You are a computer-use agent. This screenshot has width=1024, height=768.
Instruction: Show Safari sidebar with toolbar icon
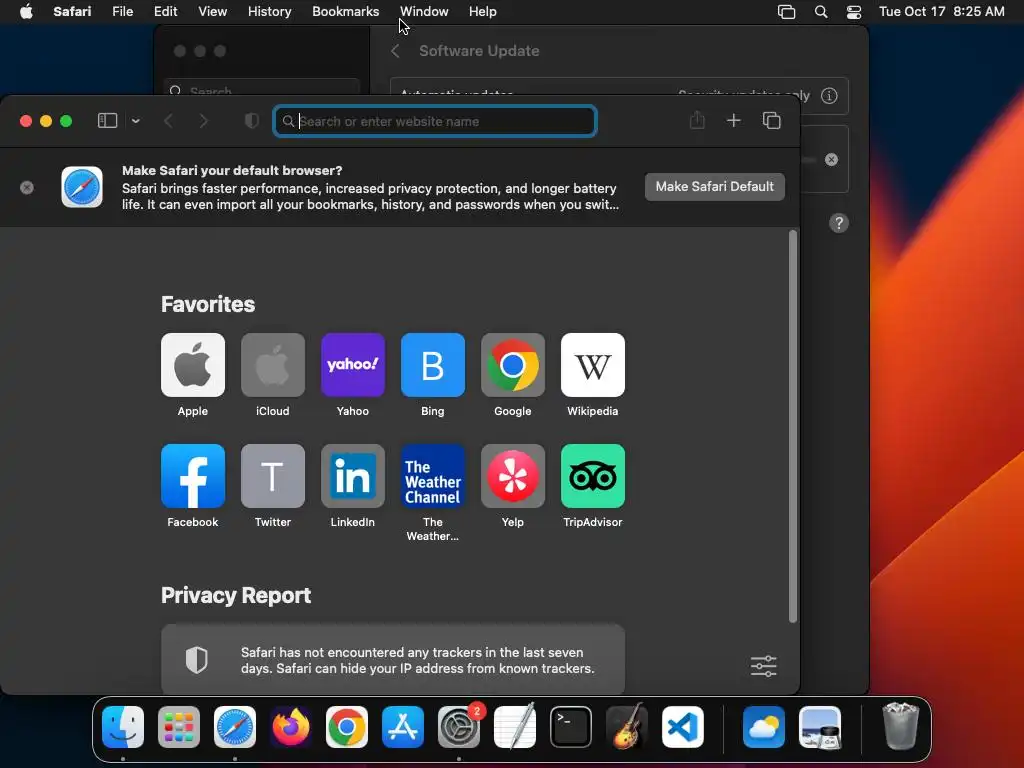tap(107, 121)
